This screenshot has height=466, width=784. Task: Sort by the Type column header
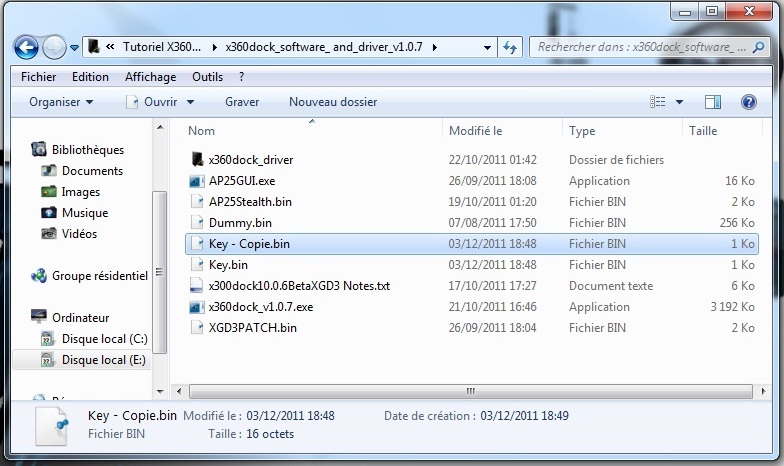tap(582, 131)
